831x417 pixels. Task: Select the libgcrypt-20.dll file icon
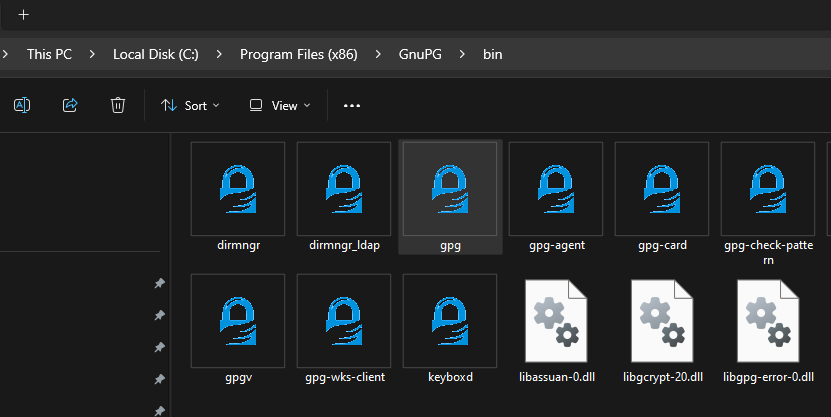[662, 321]
